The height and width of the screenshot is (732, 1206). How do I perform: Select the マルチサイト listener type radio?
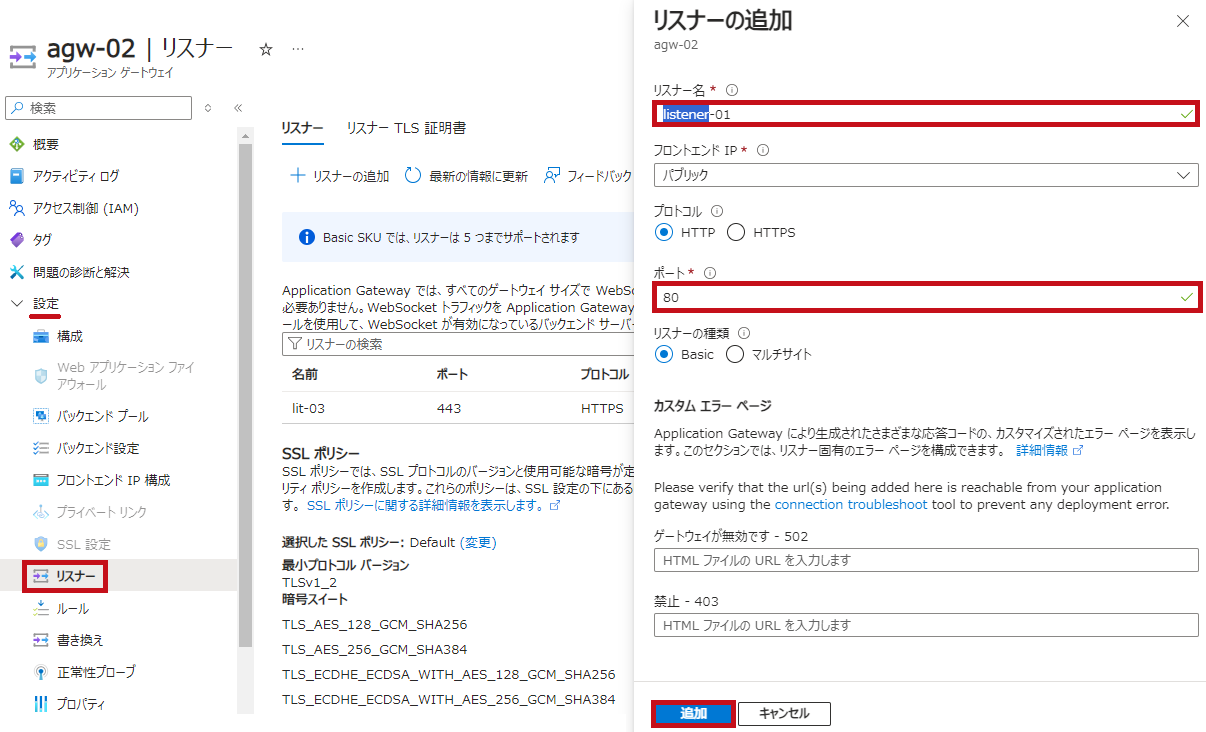[x=735, y=354]
